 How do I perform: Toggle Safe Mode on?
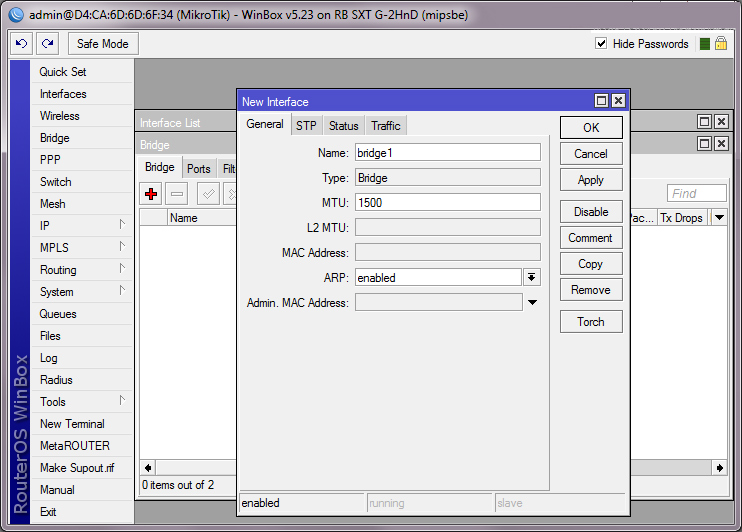(103, 44)
